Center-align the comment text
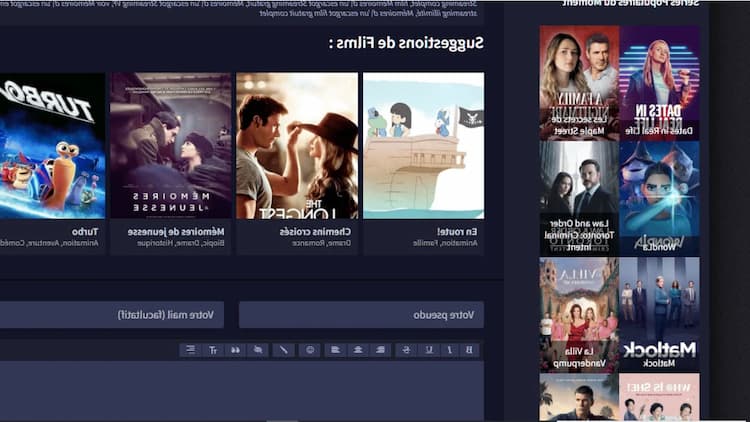The image size is (750, 422). pos(358,350)
